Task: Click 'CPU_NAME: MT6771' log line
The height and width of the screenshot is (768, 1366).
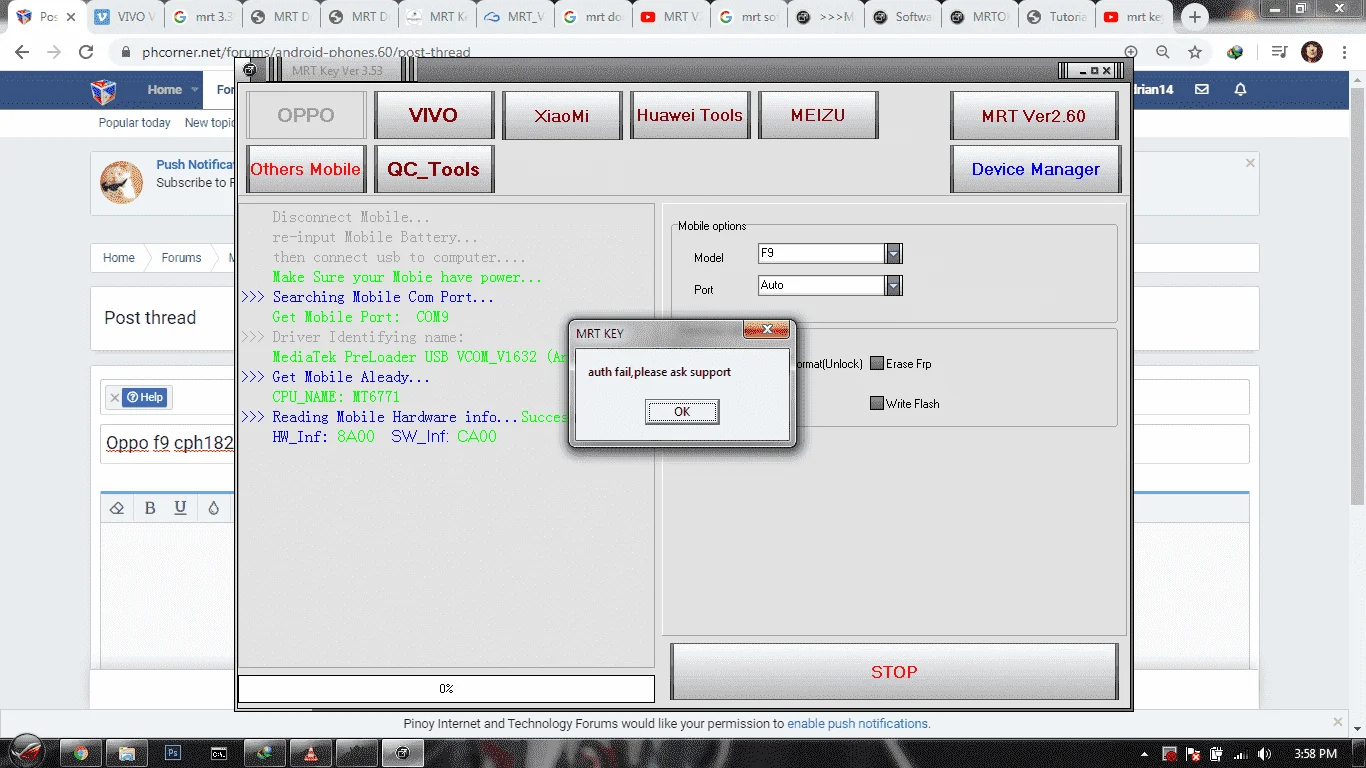Action: [336, 397]
